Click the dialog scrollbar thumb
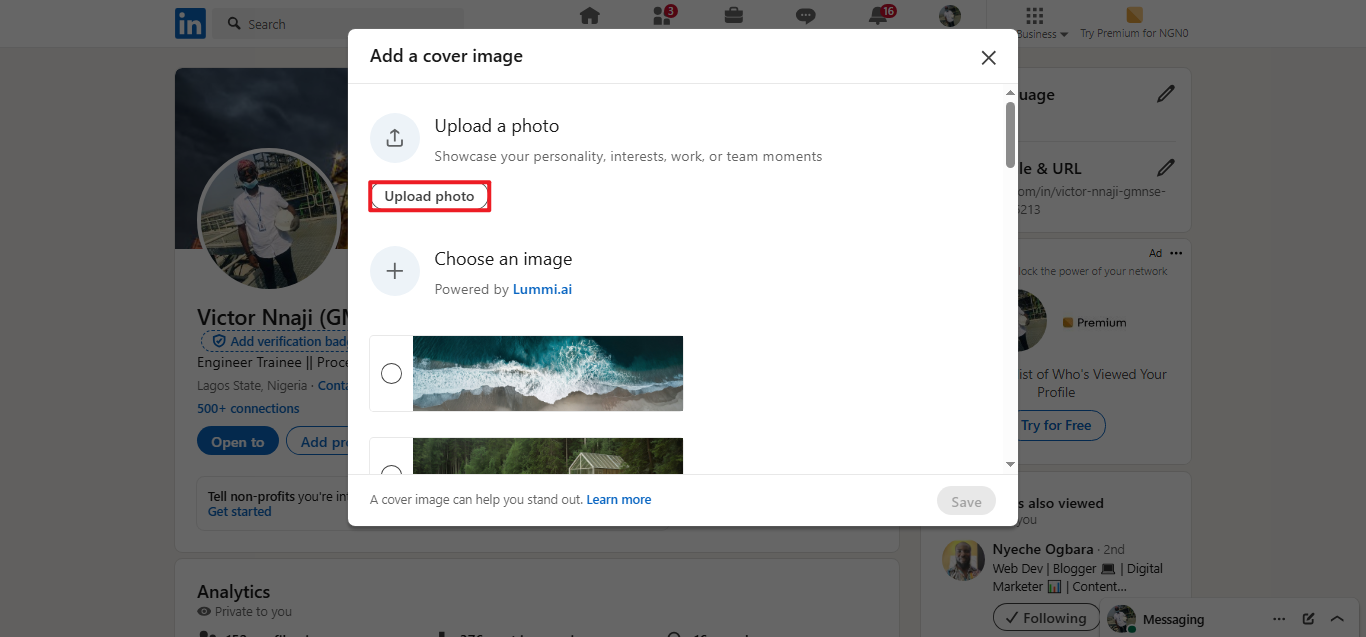1366x637 pixels. [1010, 134]
